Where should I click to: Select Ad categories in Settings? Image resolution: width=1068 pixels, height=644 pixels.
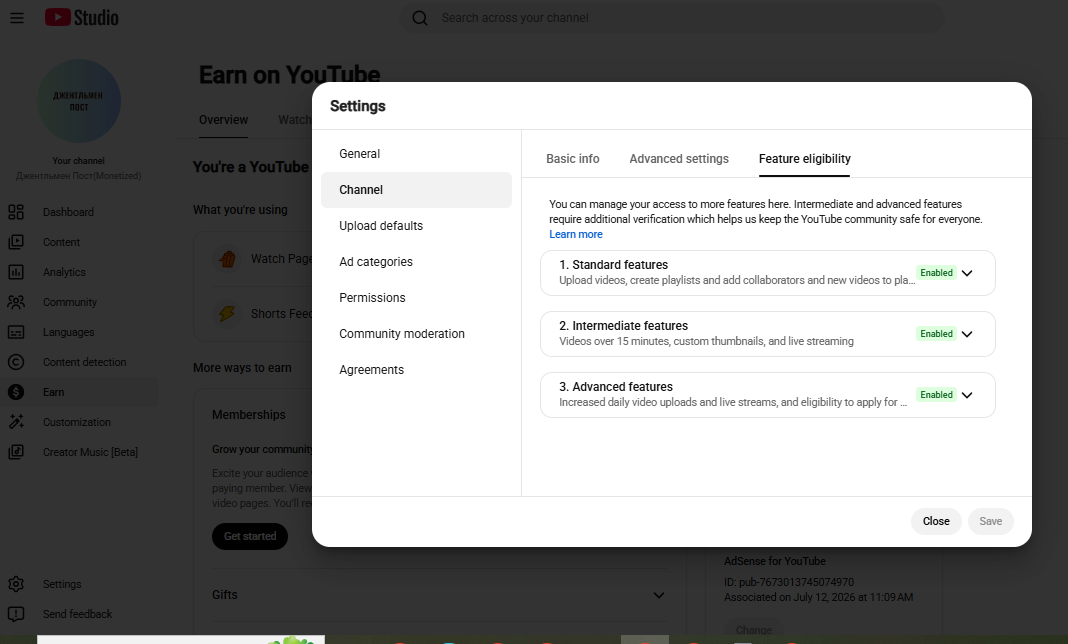click(416, 262)
